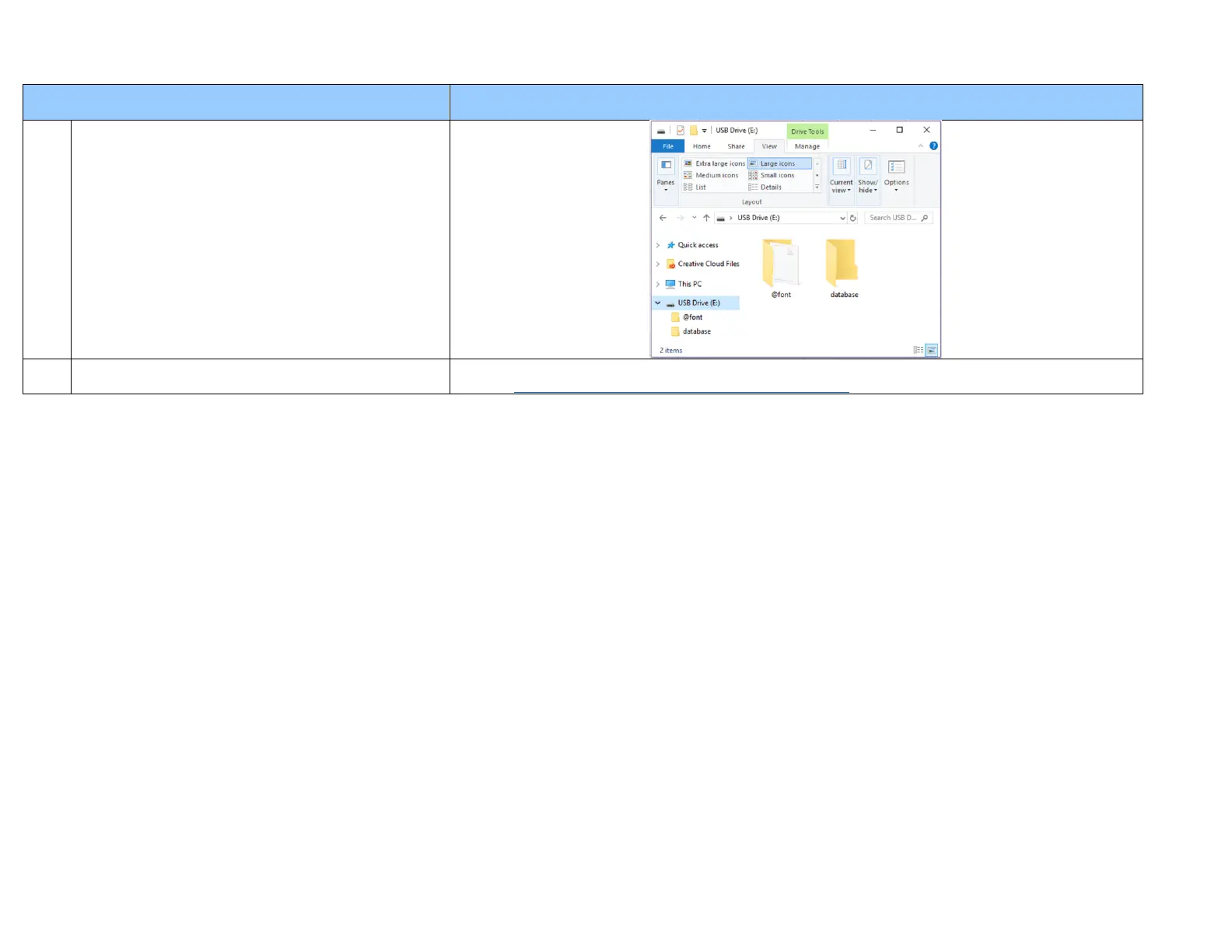The height and width of the screenshot is (952, 1232).
Task: Select Large icons in the Layout gallery
Action: (x=779, y=163)
